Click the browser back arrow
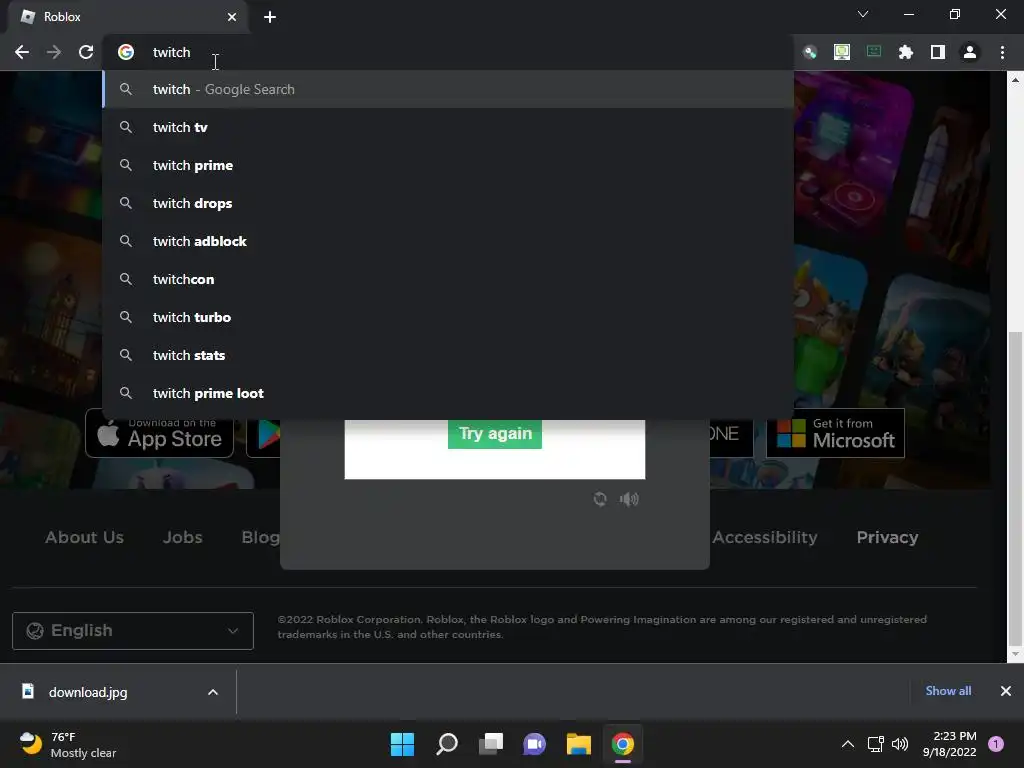 [x=22, y=52]
